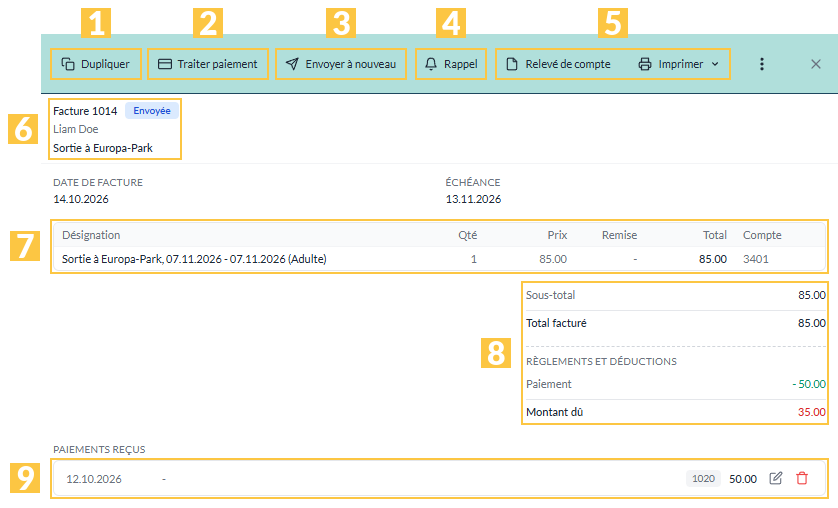Edit the 50.00 payment with pencil icon
The height and width of the screenshot is (508, 838).
775,478
